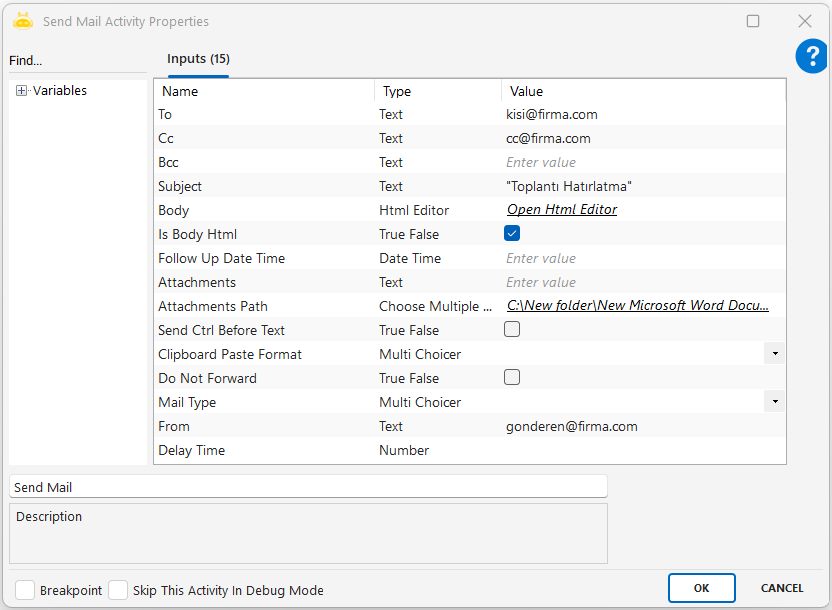Open the Mail Type dropdown arrow
Viewport: 832px width, 610px height.
click(x=775, y=402)
